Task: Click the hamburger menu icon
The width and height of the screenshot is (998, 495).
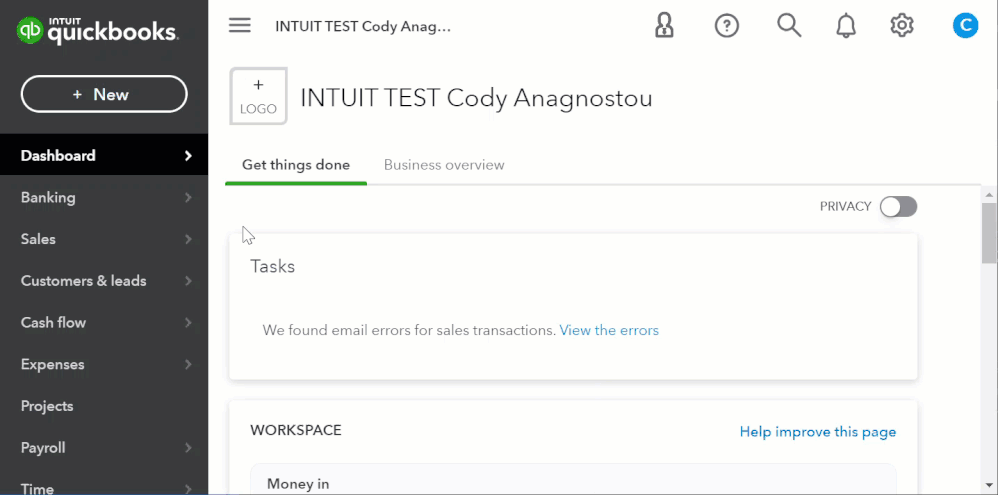Action: [x=240, y=26]
